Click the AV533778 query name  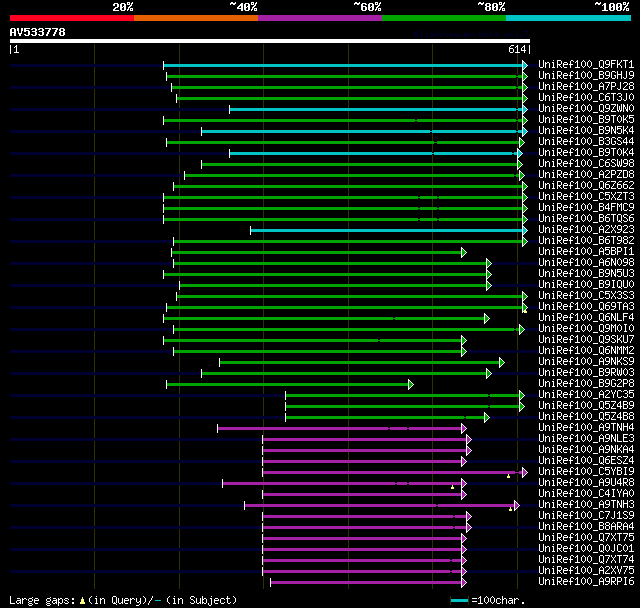click(x=38, y=32)
